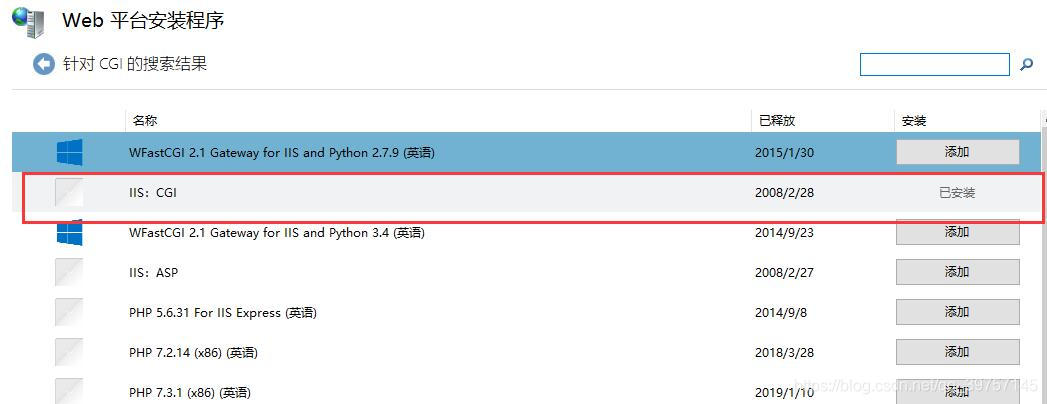Image resolution: width=1047 pixels, height=404 pixels.
Task: Click the PHP 5.6.31 product icon
Action: (x=69, y=313)
